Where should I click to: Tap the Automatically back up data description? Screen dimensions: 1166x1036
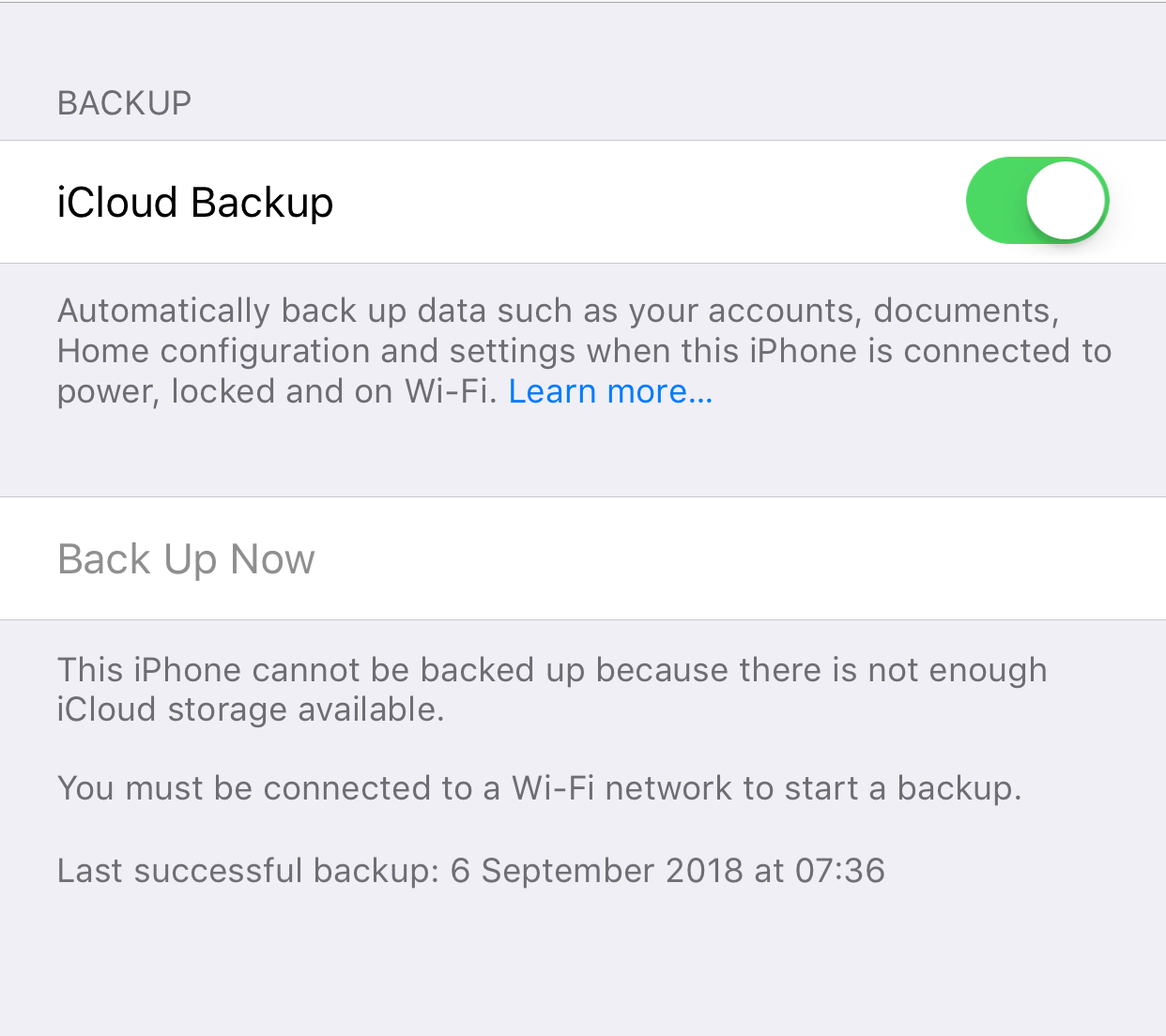tap(584, 351)
